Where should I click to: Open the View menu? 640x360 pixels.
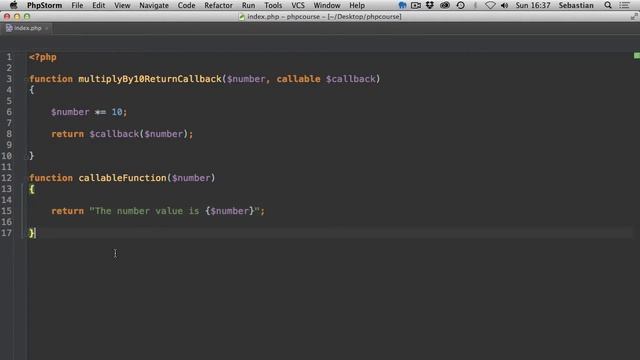pos(122,5)
